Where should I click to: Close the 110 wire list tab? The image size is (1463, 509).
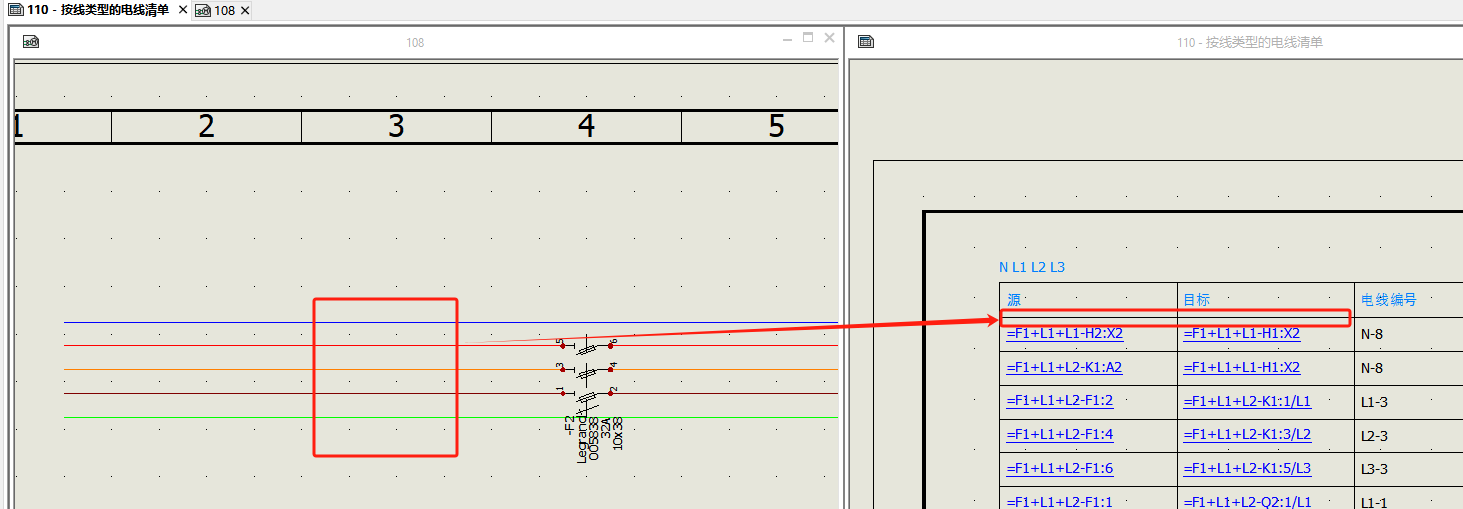click(181, 10)
